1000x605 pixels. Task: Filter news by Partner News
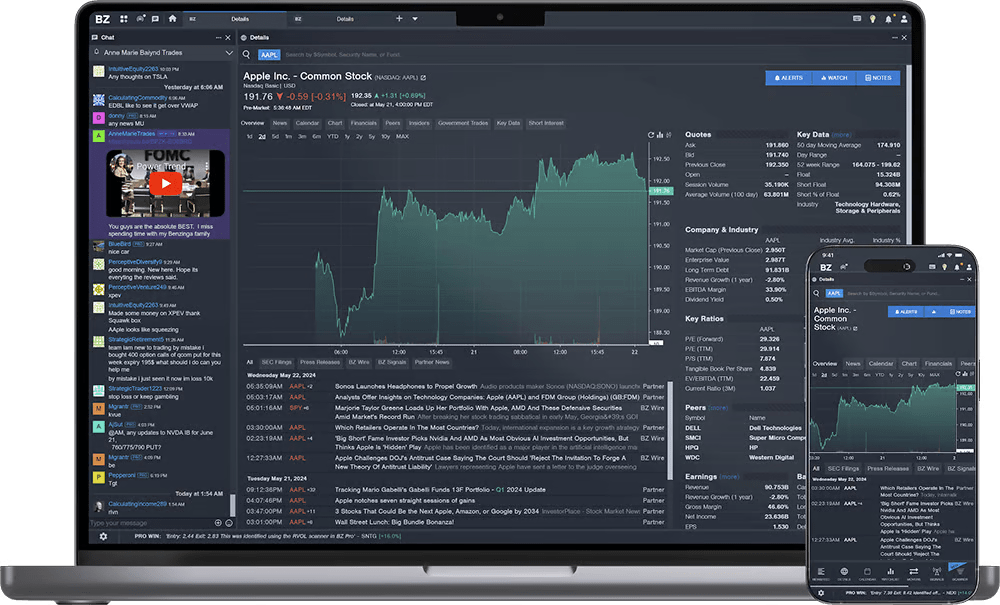[432, 362]
